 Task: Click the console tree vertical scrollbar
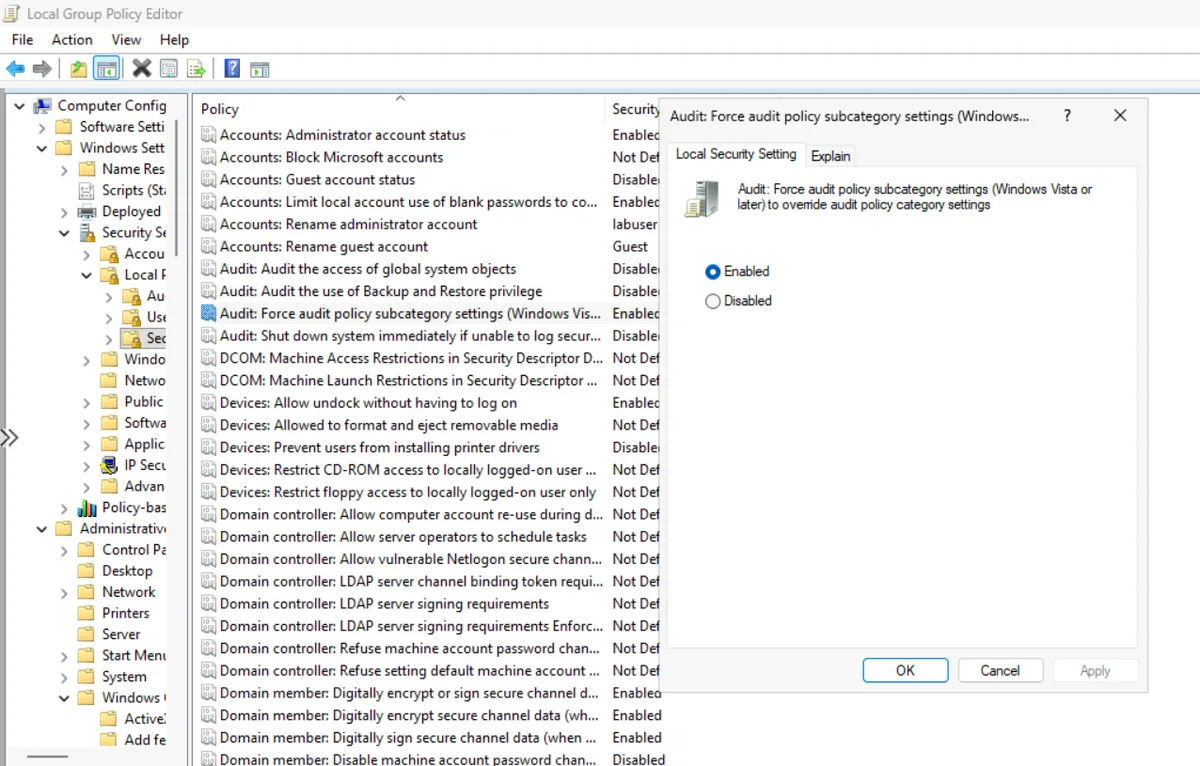point(177,188)
